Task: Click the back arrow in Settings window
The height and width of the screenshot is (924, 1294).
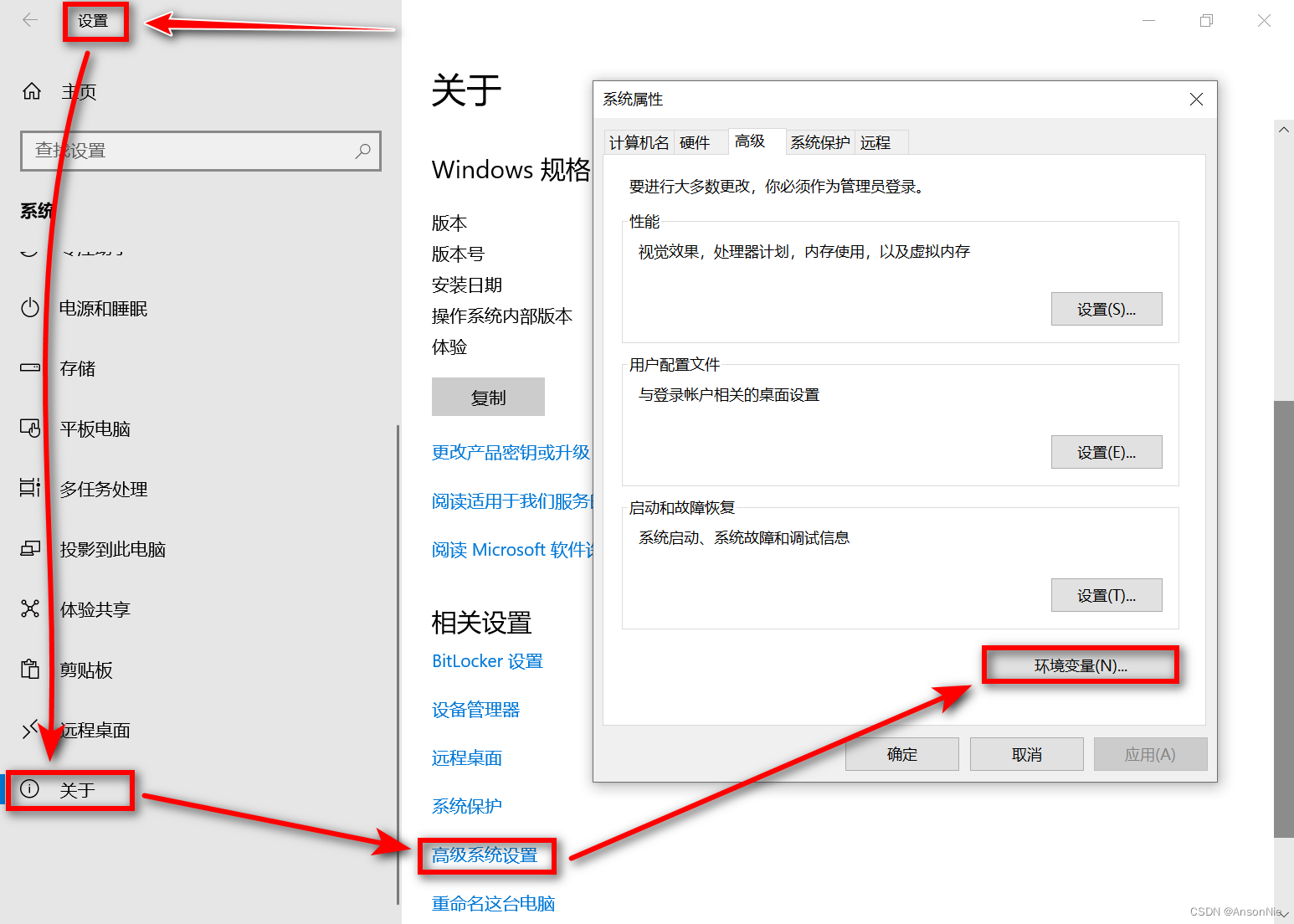Action: coord(30,20)
